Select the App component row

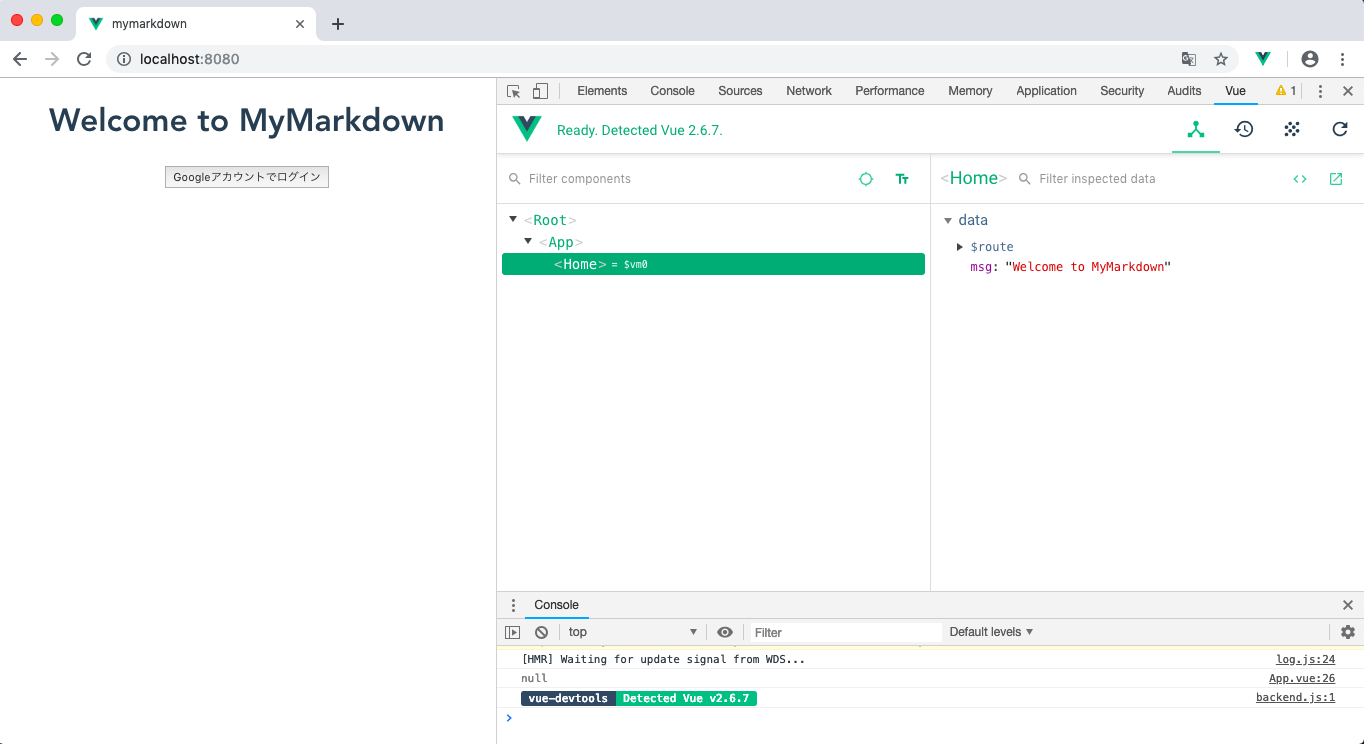tap(713, 242)
